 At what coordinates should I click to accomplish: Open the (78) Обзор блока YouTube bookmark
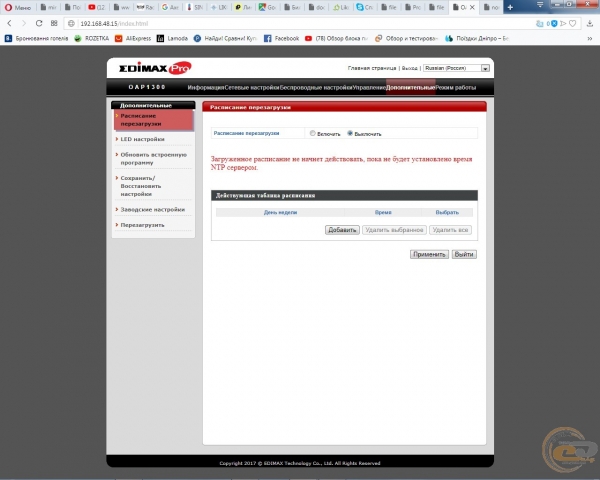(x=336, y=38)
